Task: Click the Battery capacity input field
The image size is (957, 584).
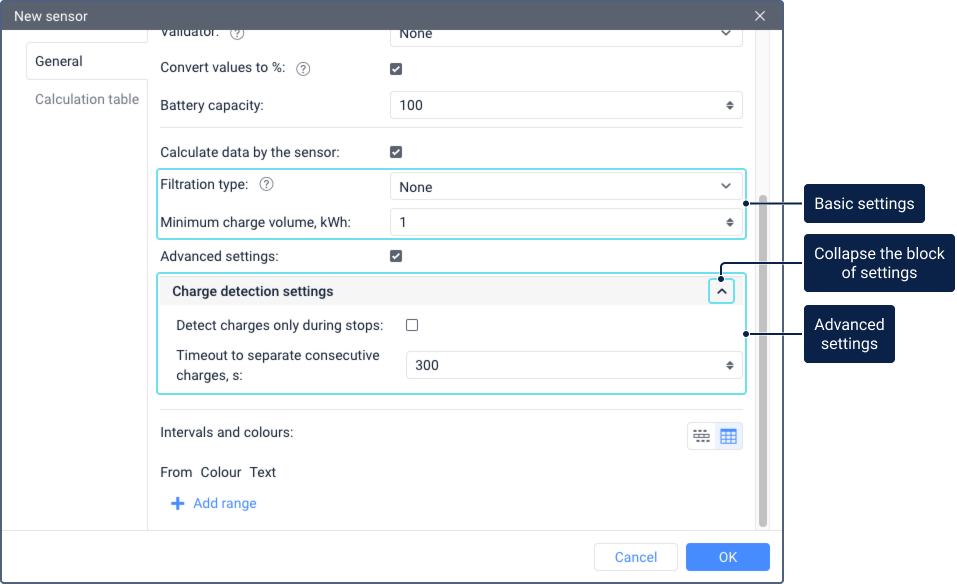Action: pos(555,105)
